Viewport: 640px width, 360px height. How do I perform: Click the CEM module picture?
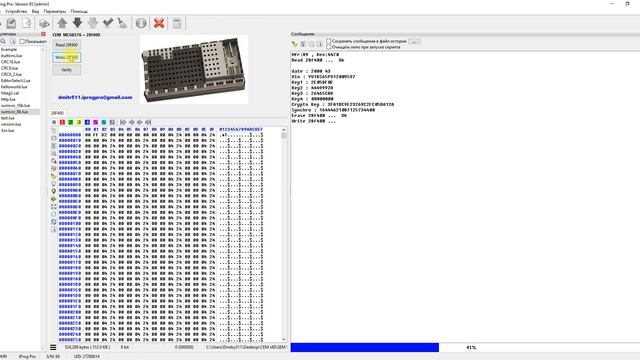tap(194, 69)
